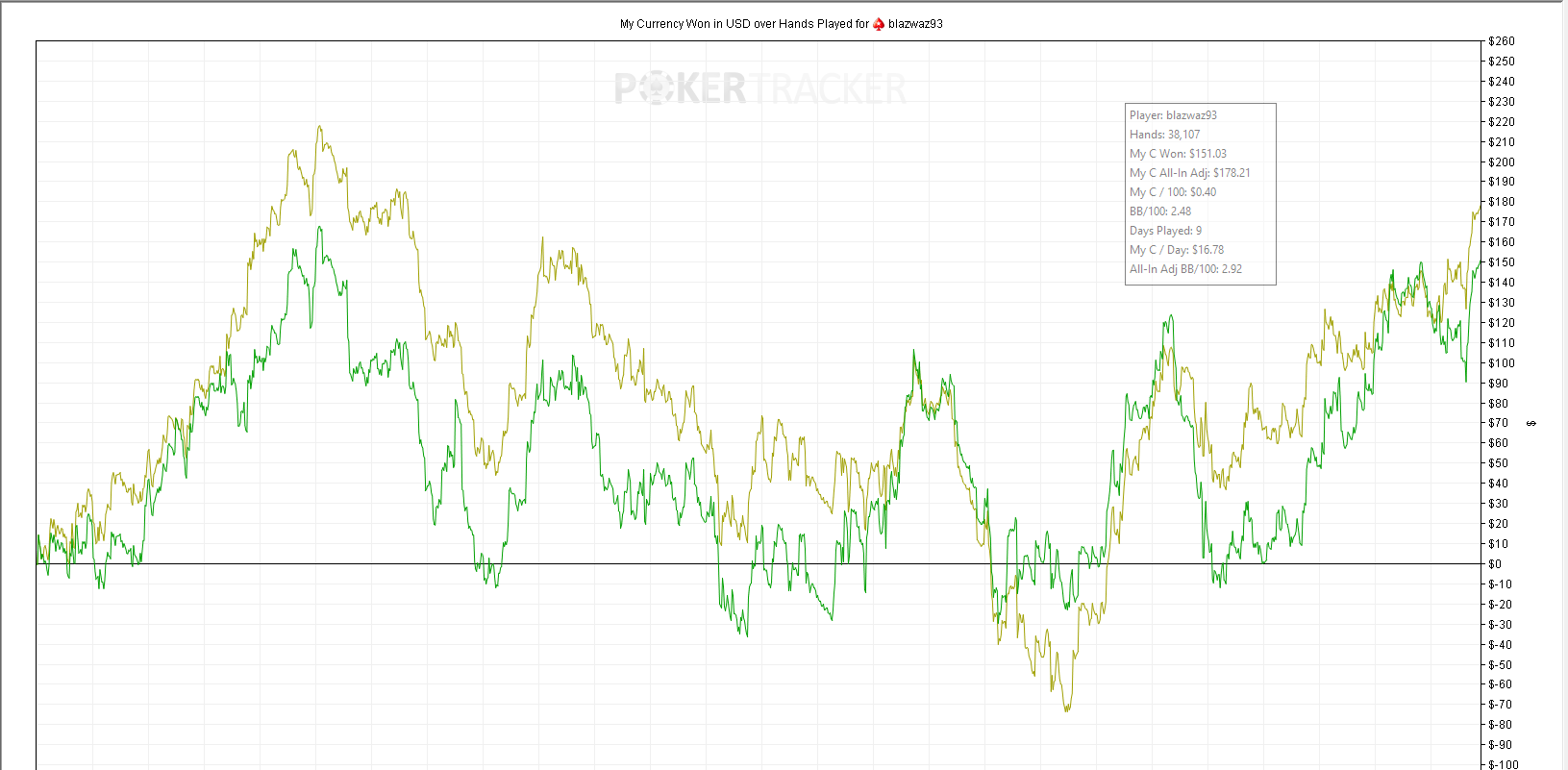Image resolution: width=1568 pixels, height=770 pixels.
Task: Click the $-70 y-axis label
Action: (x=1500, y=705)
